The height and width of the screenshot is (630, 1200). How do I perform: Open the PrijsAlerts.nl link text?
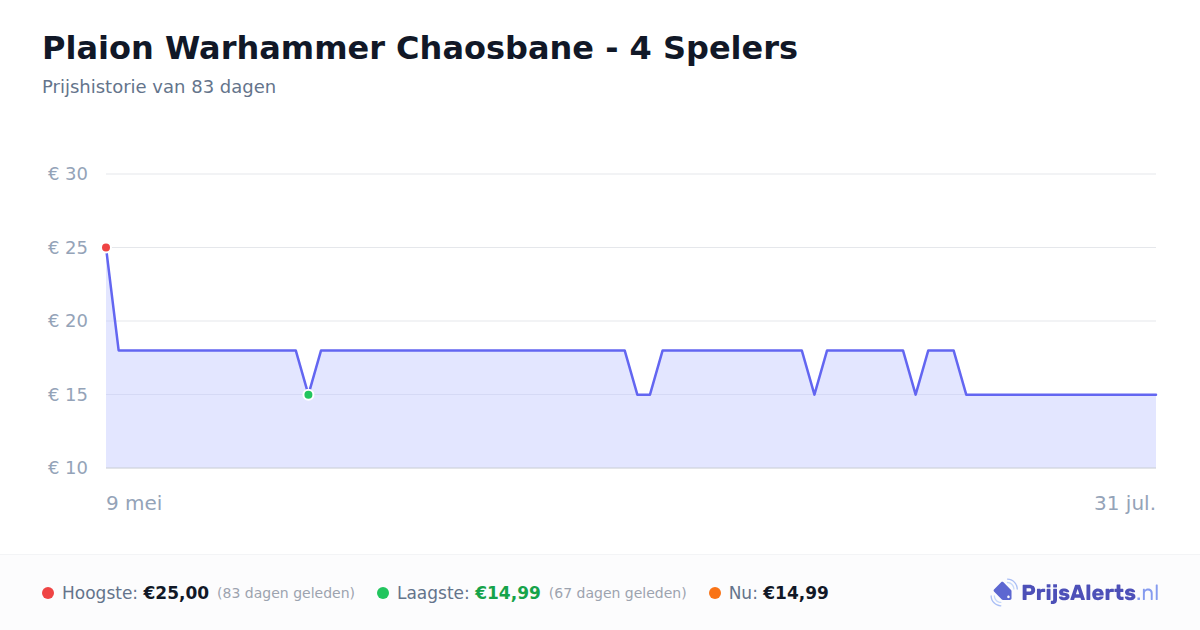[1090, 593]
